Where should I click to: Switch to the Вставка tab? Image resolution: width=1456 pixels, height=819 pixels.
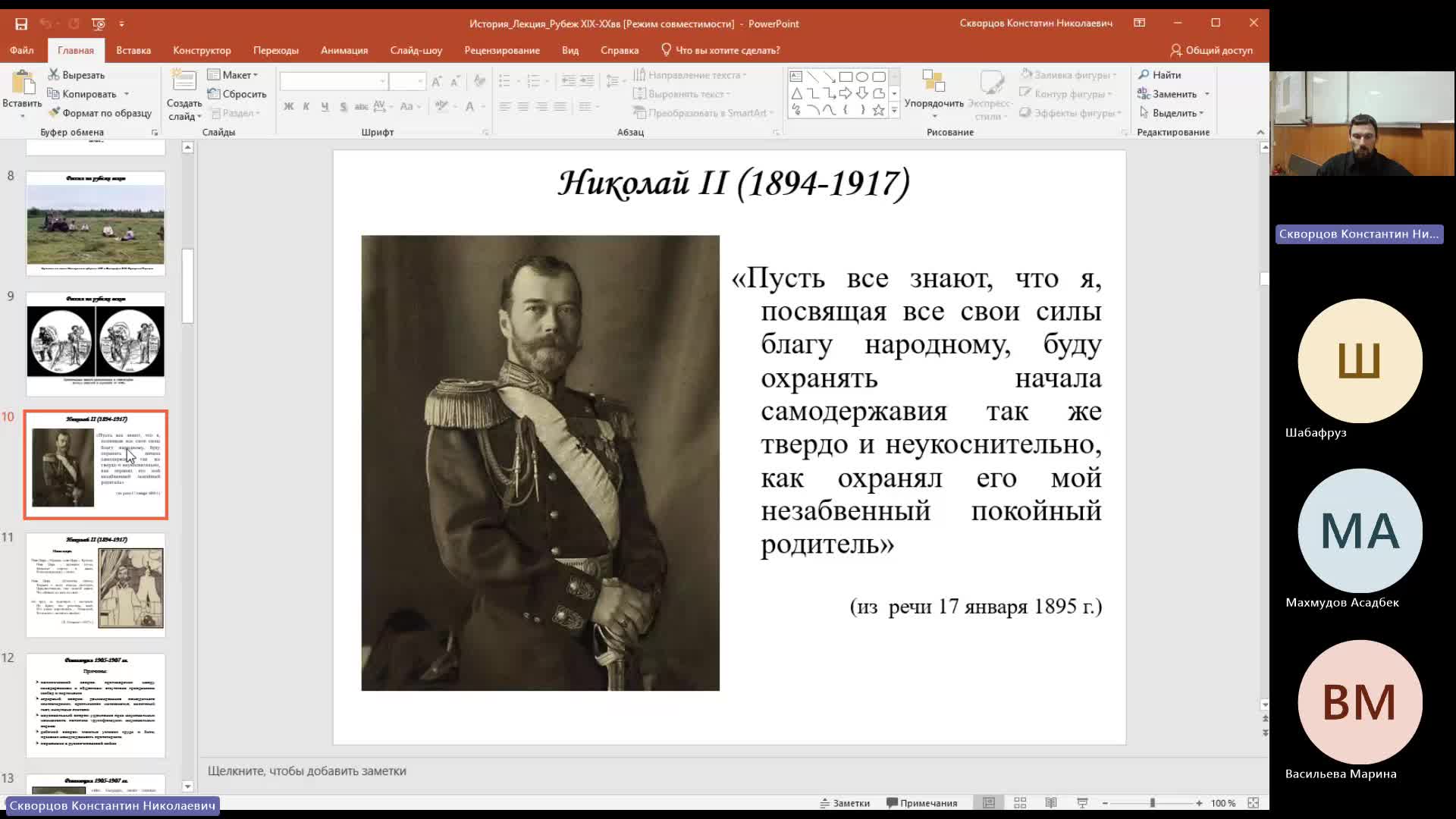tap(133, 50)
